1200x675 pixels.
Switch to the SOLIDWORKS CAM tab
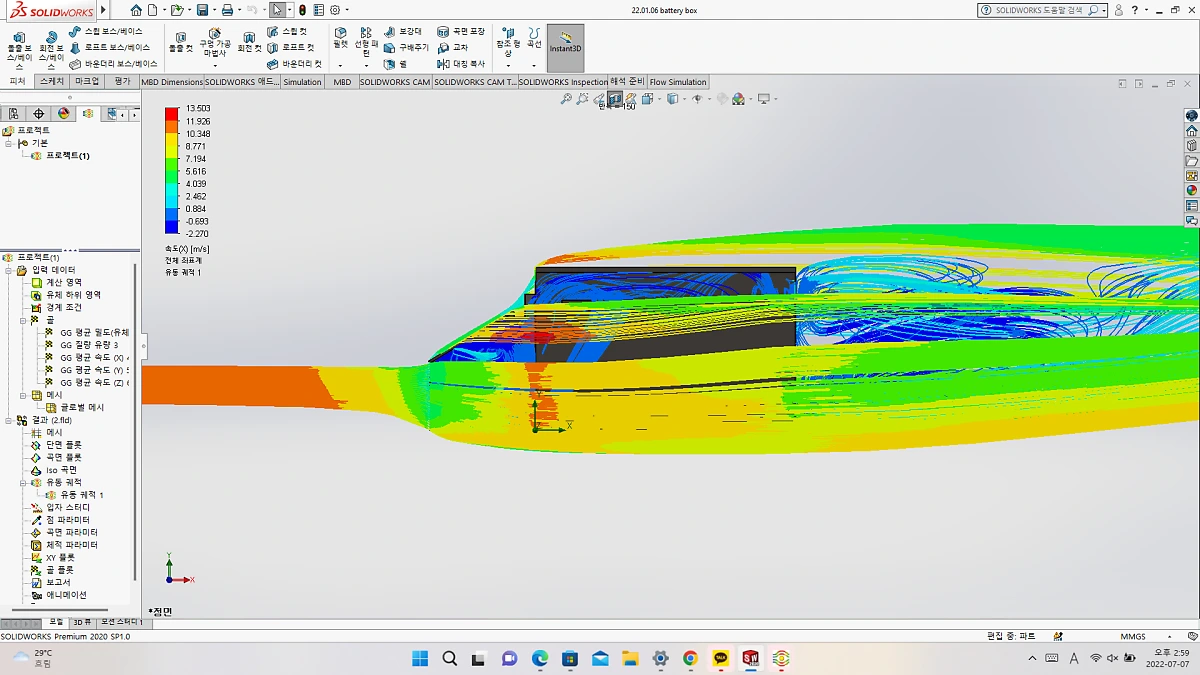point(394,82)
